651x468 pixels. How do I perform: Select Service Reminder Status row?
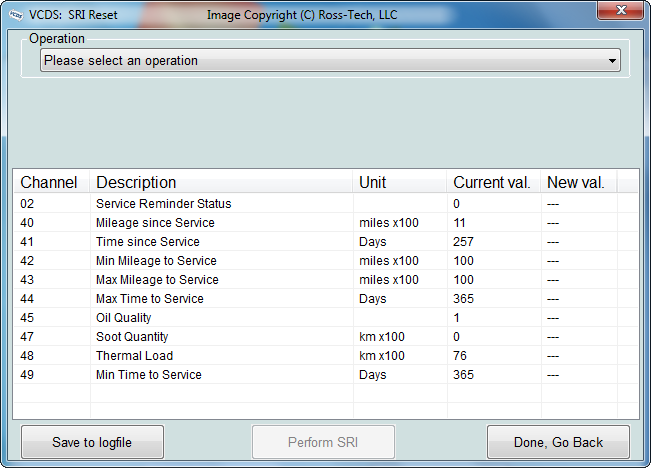[163, 204]
